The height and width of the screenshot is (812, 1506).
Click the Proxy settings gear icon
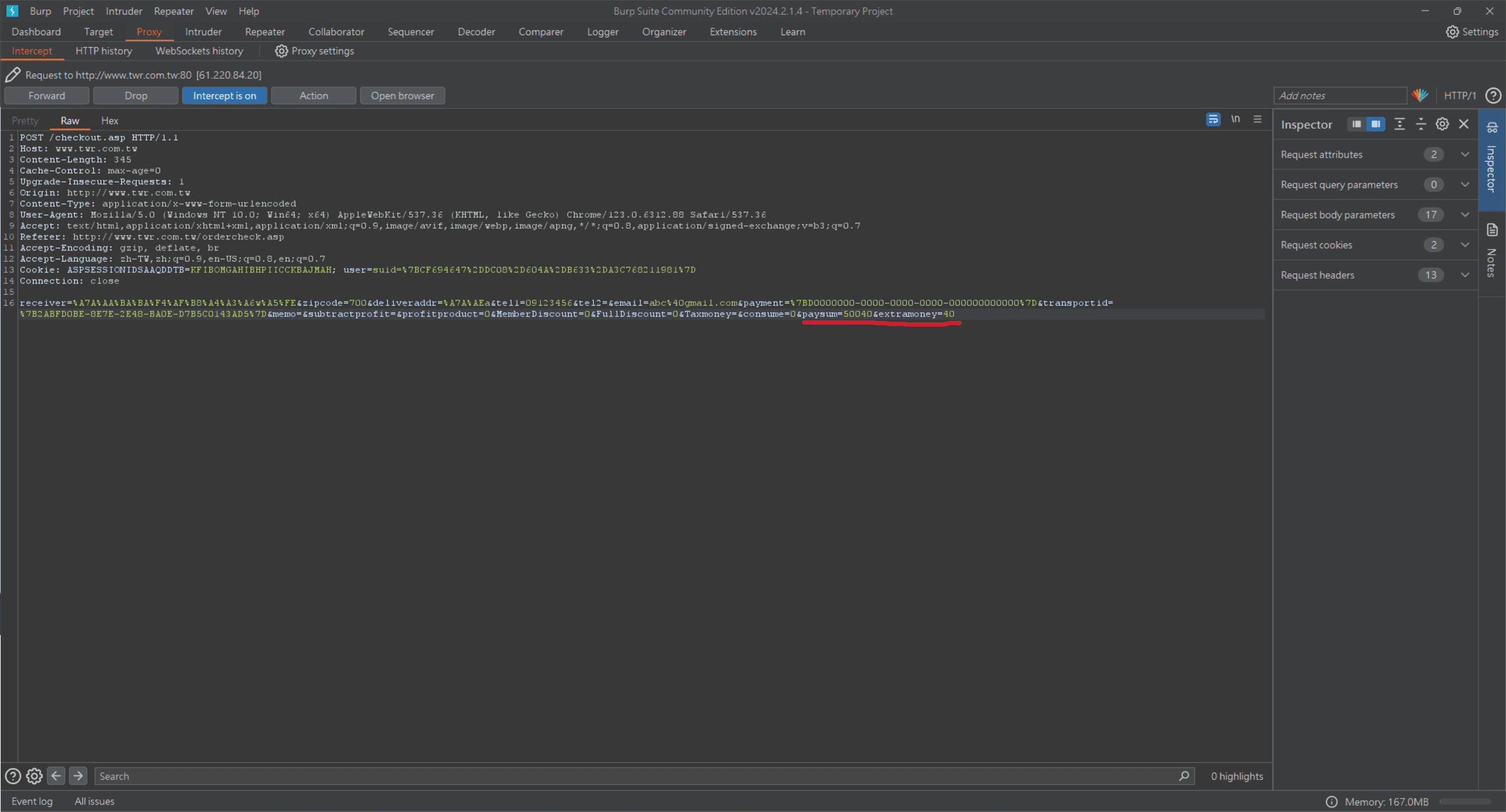[281, 51]
